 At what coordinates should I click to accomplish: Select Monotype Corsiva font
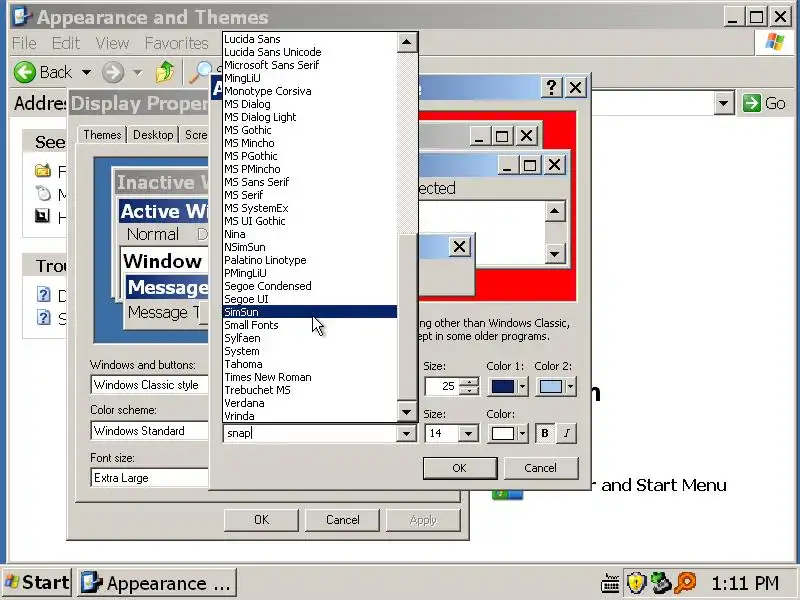310,91
